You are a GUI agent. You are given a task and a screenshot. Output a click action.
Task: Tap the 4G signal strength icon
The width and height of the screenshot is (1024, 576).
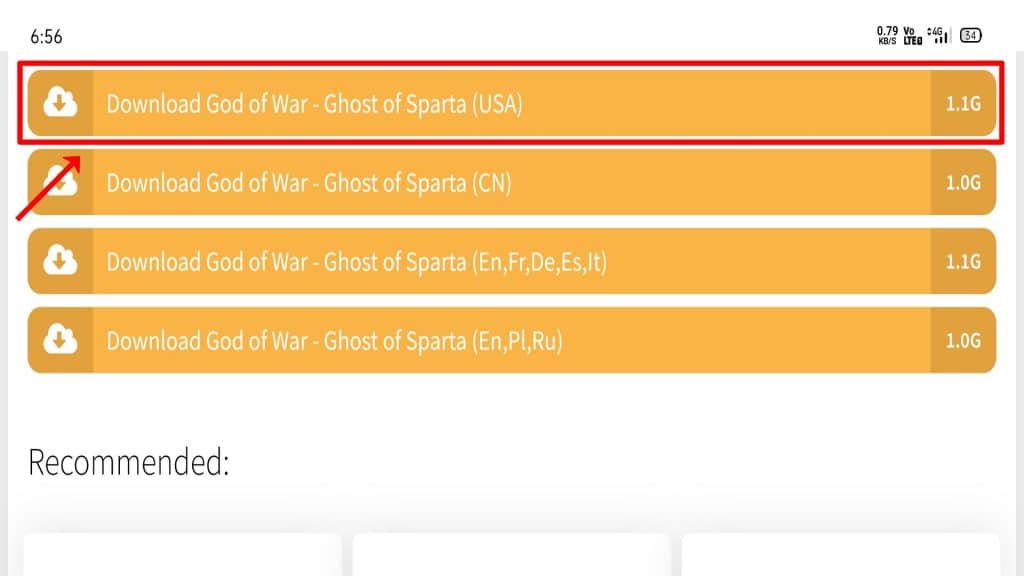tap(938, 35)
